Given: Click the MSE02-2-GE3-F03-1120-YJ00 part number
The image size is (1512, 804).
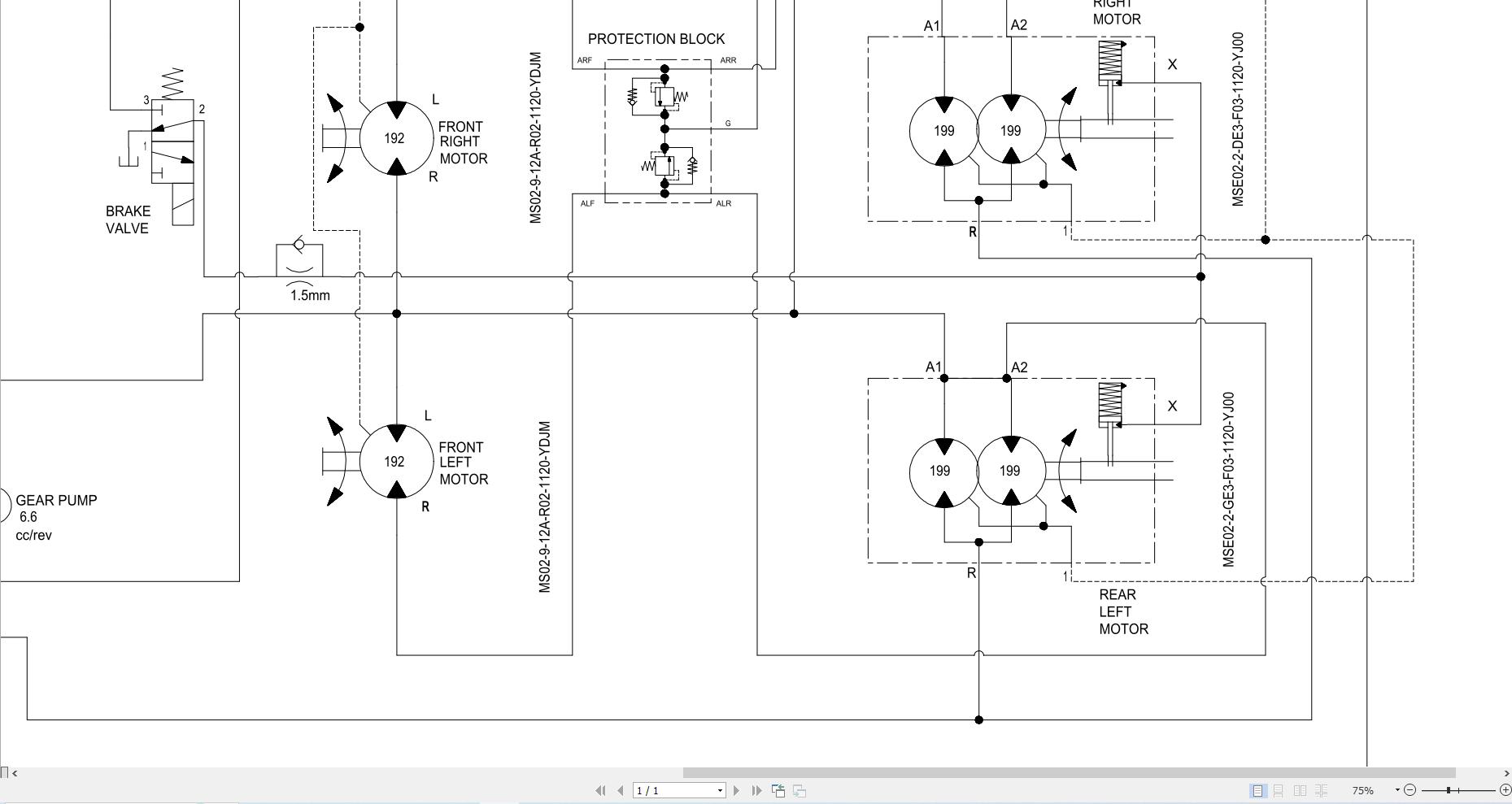Looking at the screenshot, I should tap(1228, 480).
